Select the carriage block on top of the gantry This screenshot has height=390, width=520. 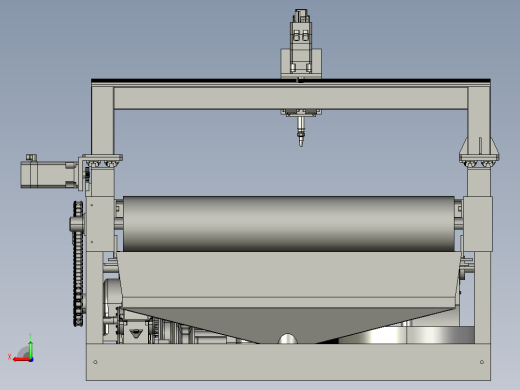pyautogui.click(x=301, y=63)
